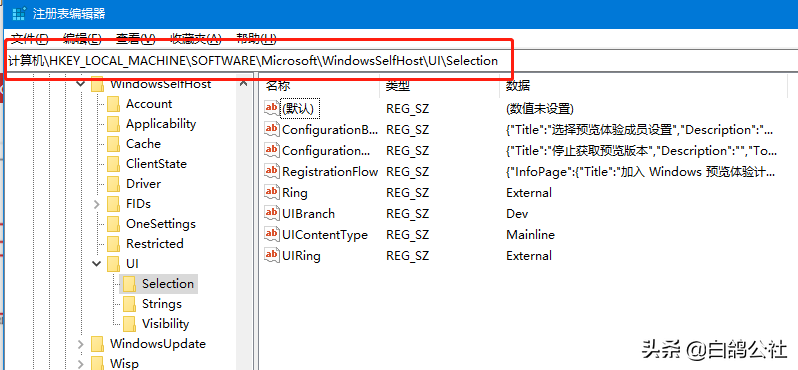Expand the Wisp tree node
Image resolution: width=798 pixels, height=370 pixels.
80,364
